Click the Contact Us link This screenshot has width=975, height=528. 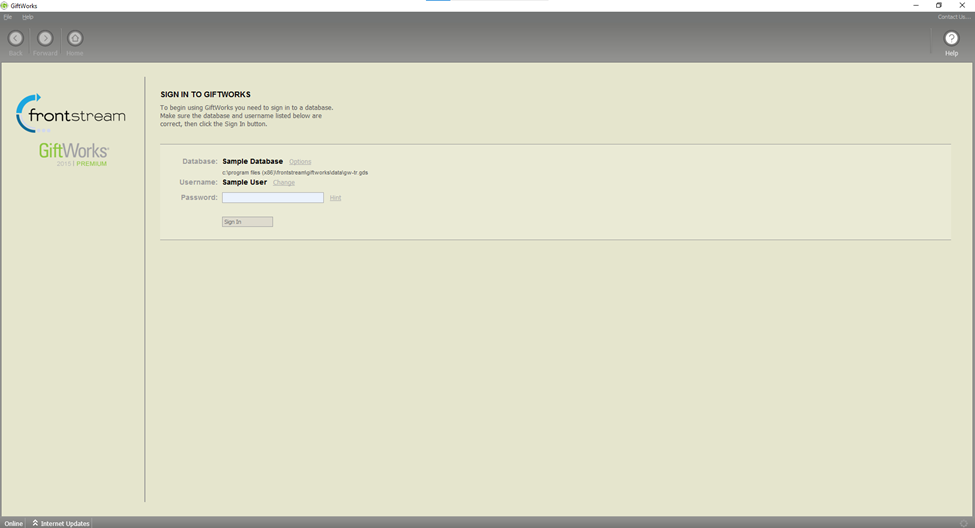coord(954,17)
